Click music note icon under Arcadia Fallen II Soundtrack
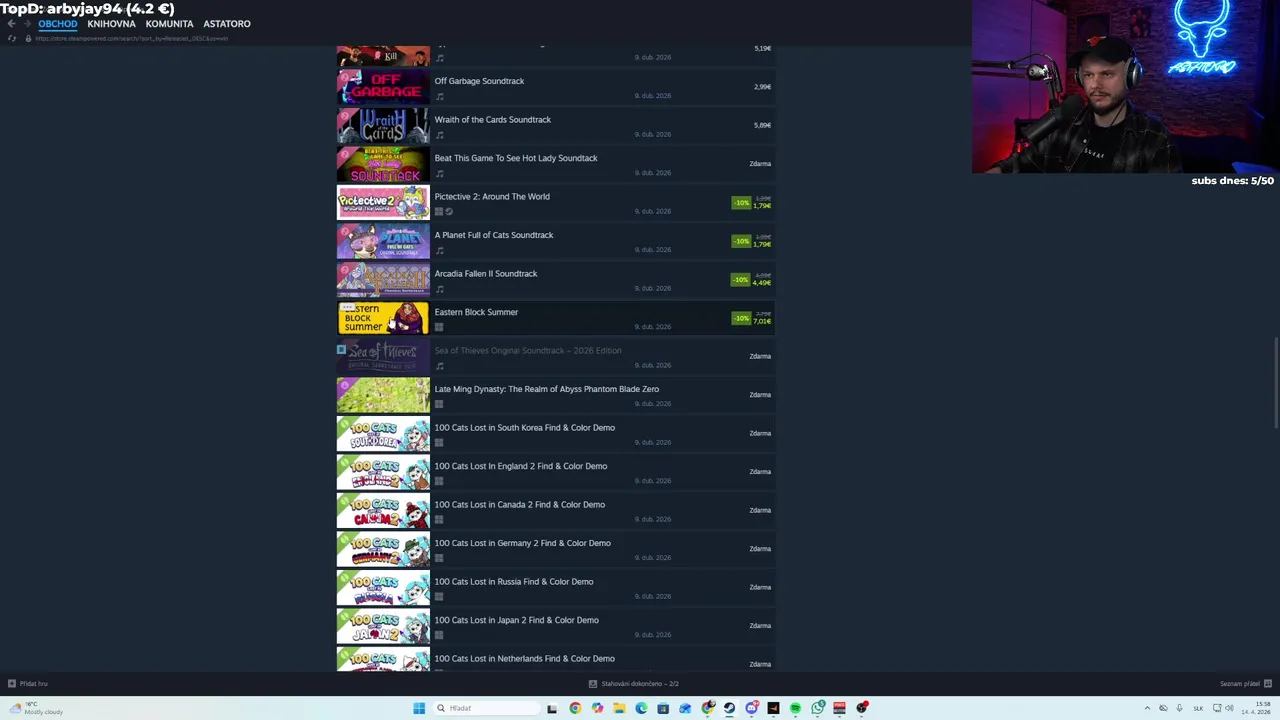The image size is (1280, 720). coord(439,289)
